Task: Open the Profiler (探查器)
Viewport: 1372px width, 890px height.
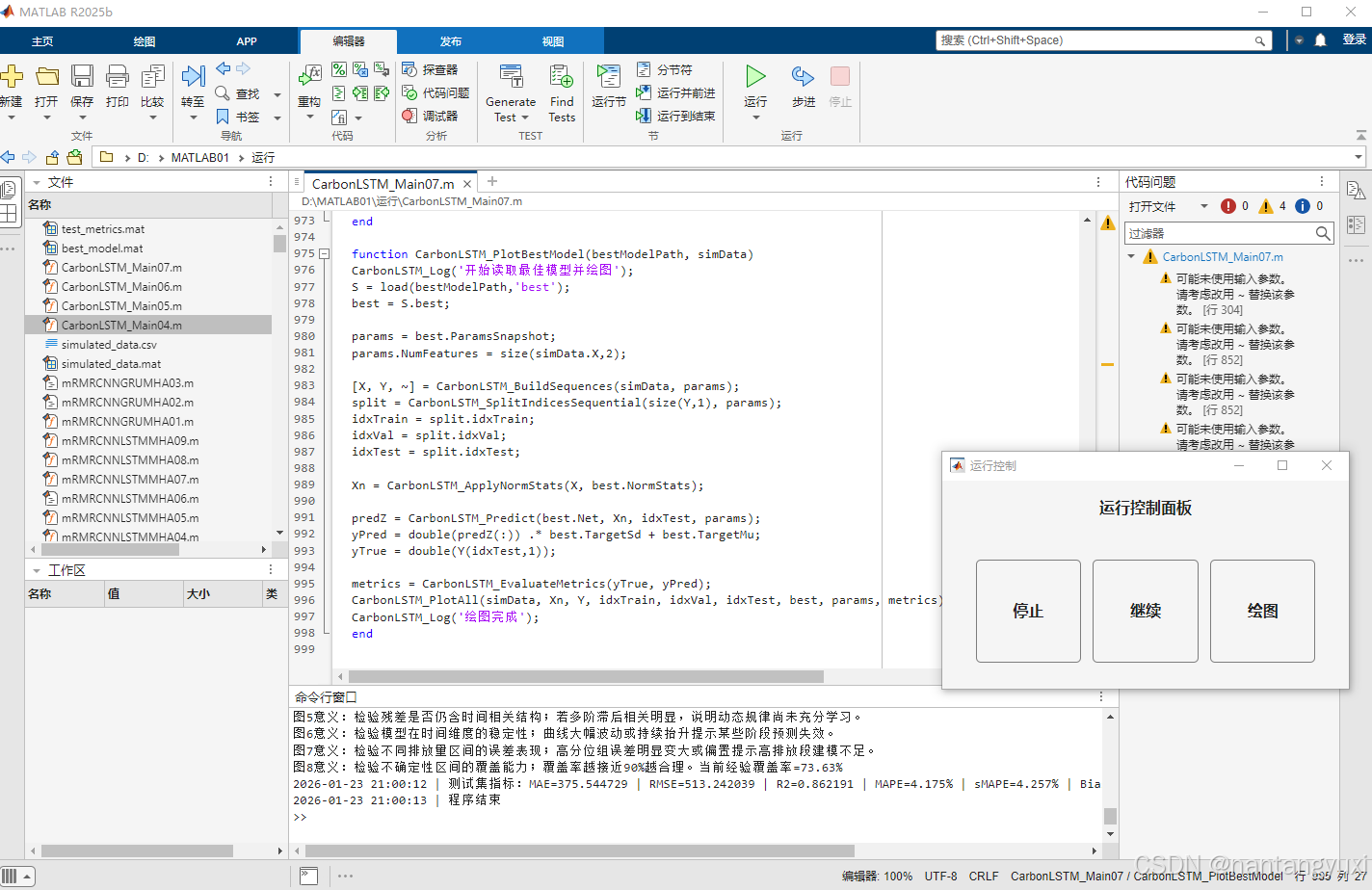Action: (430, 69)
